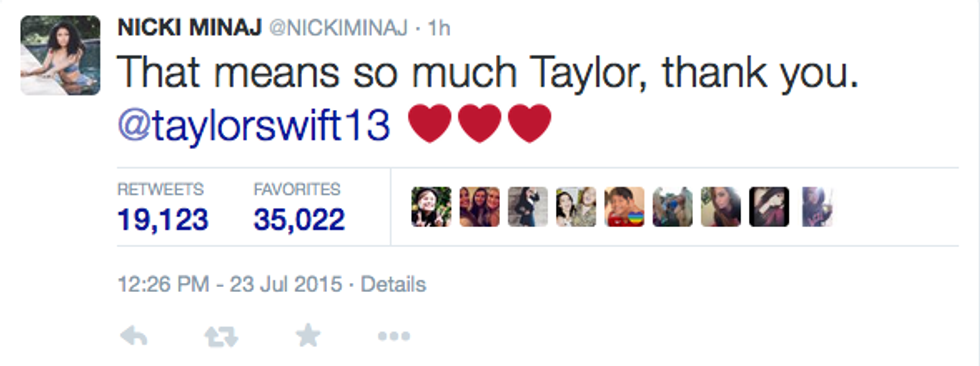This screenshot has height=366, width=980.
Task: Open the @taylorswift13 mention
Action: tap(254, 124)
